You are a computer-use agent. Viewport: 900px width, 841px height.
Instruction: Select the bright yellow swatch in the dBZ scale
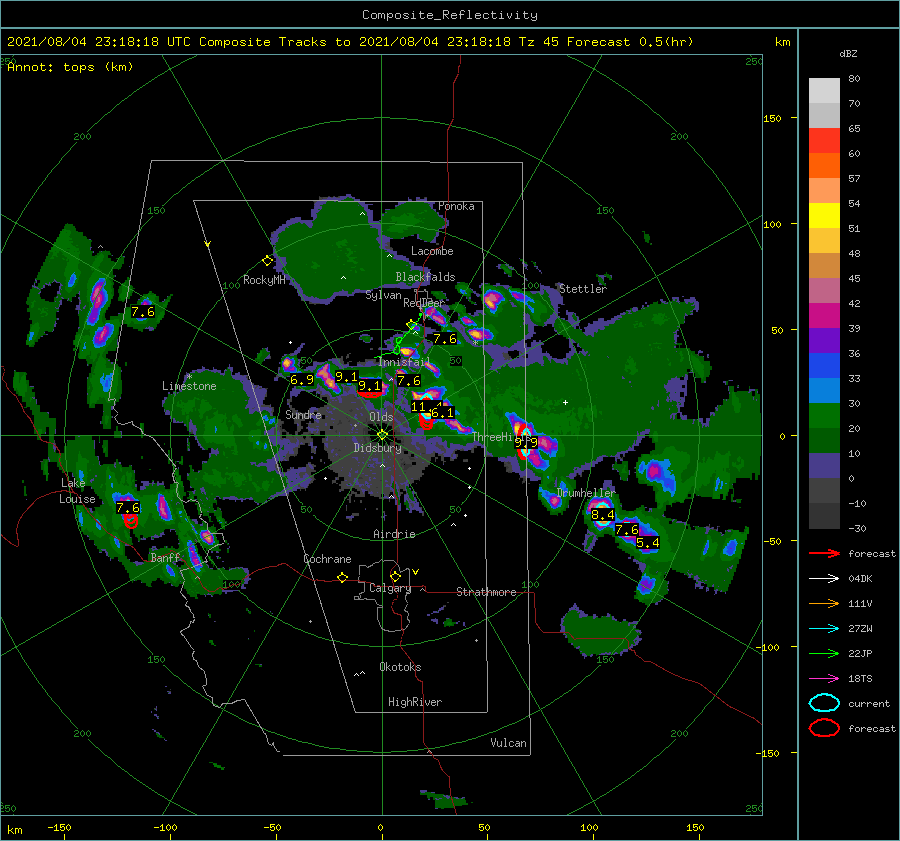point(824,216)
